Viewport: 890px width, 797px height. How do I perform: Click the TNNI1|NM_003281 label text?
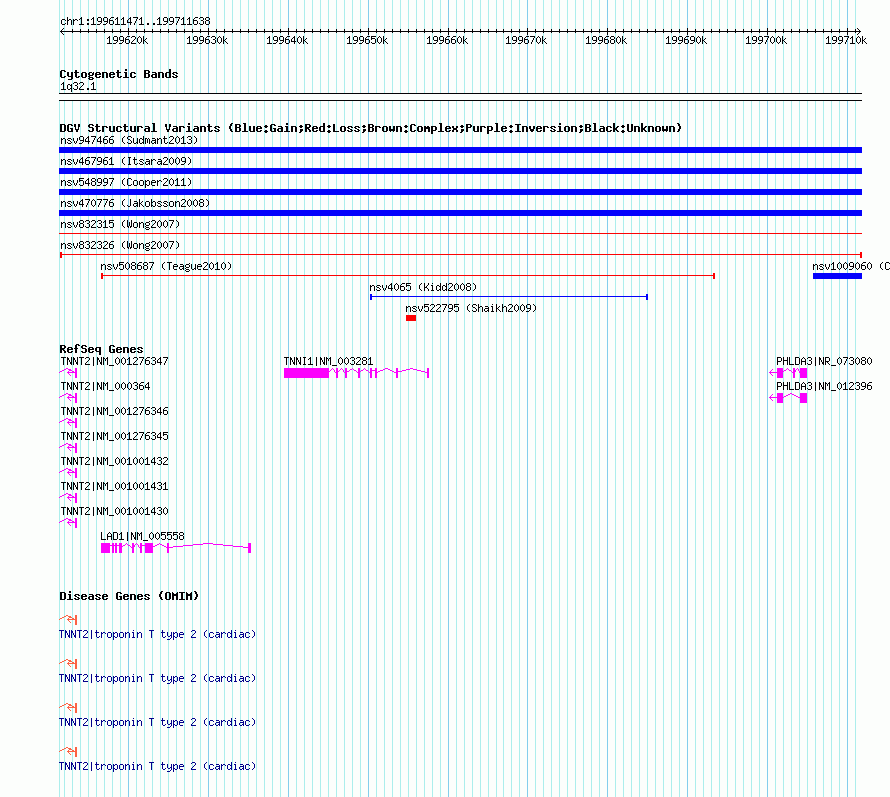328,361
